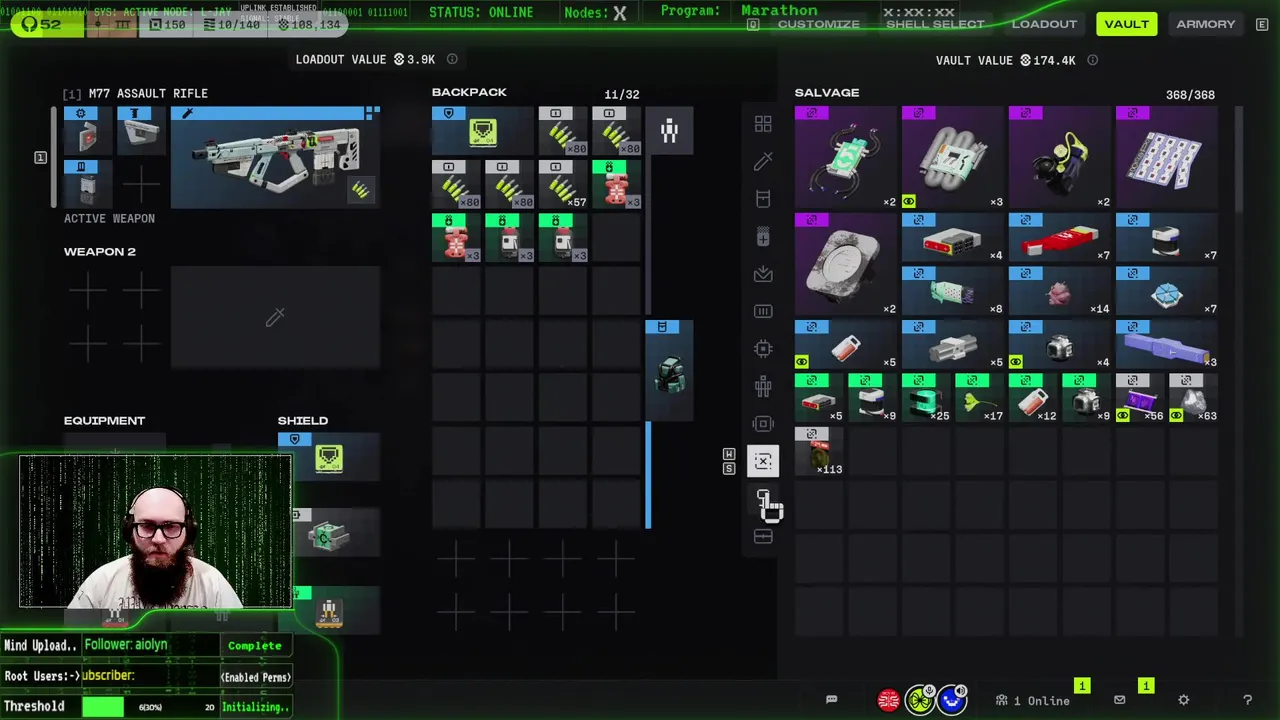
Task: Select the shell figure filter icon
Action: point(763,386)
